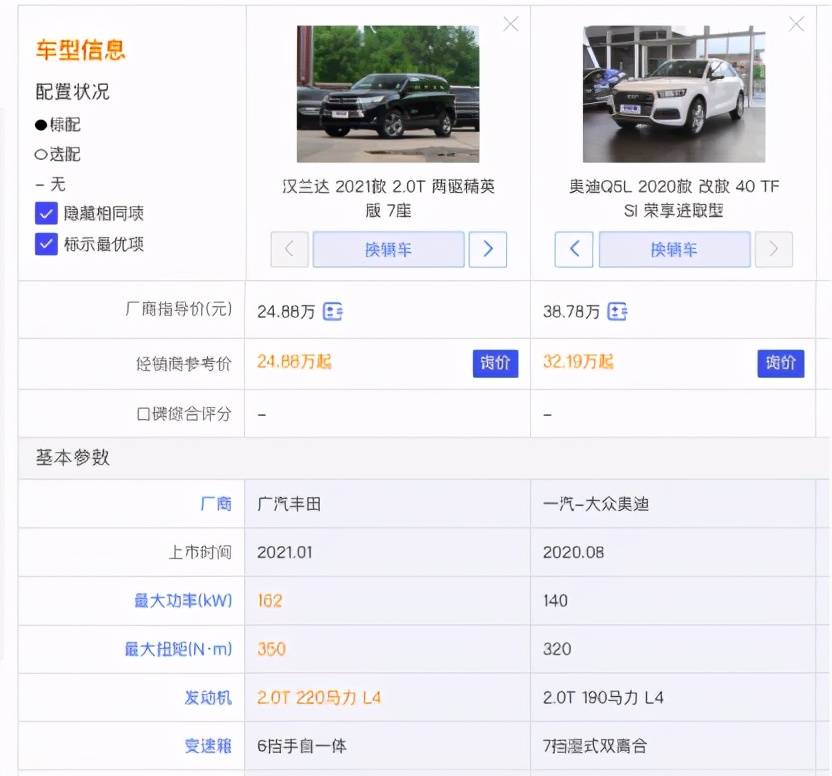
Task: Open price calculator icon beside 24.88万
Action: coord(333,311)
